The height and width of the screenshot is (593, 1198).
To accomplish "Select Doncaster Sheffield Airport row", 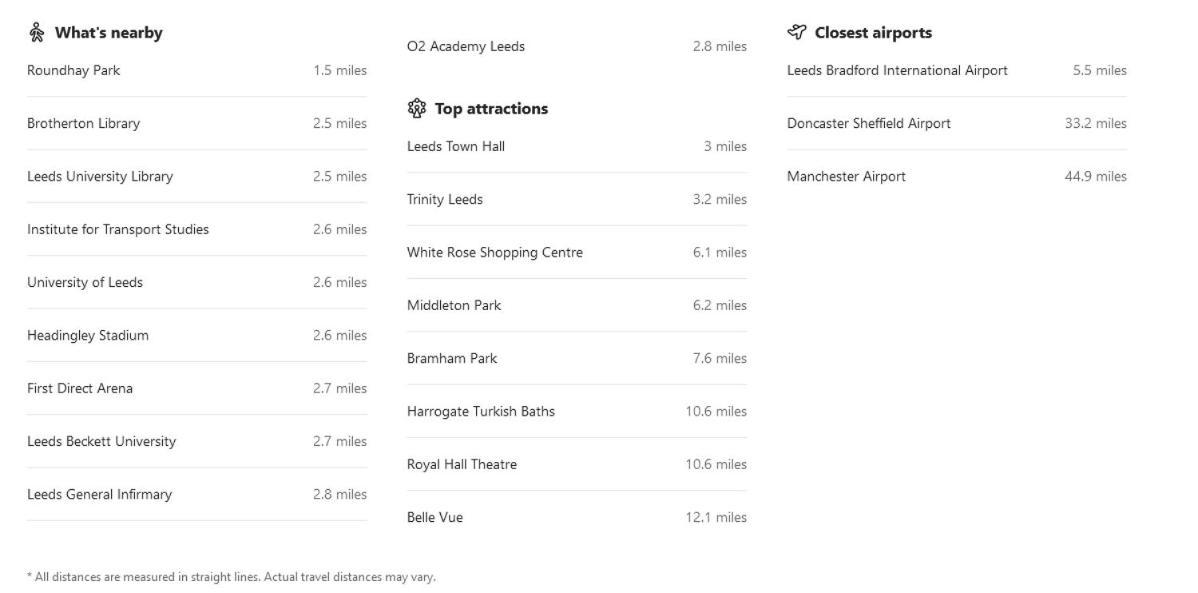I will (x=957, y=123).
